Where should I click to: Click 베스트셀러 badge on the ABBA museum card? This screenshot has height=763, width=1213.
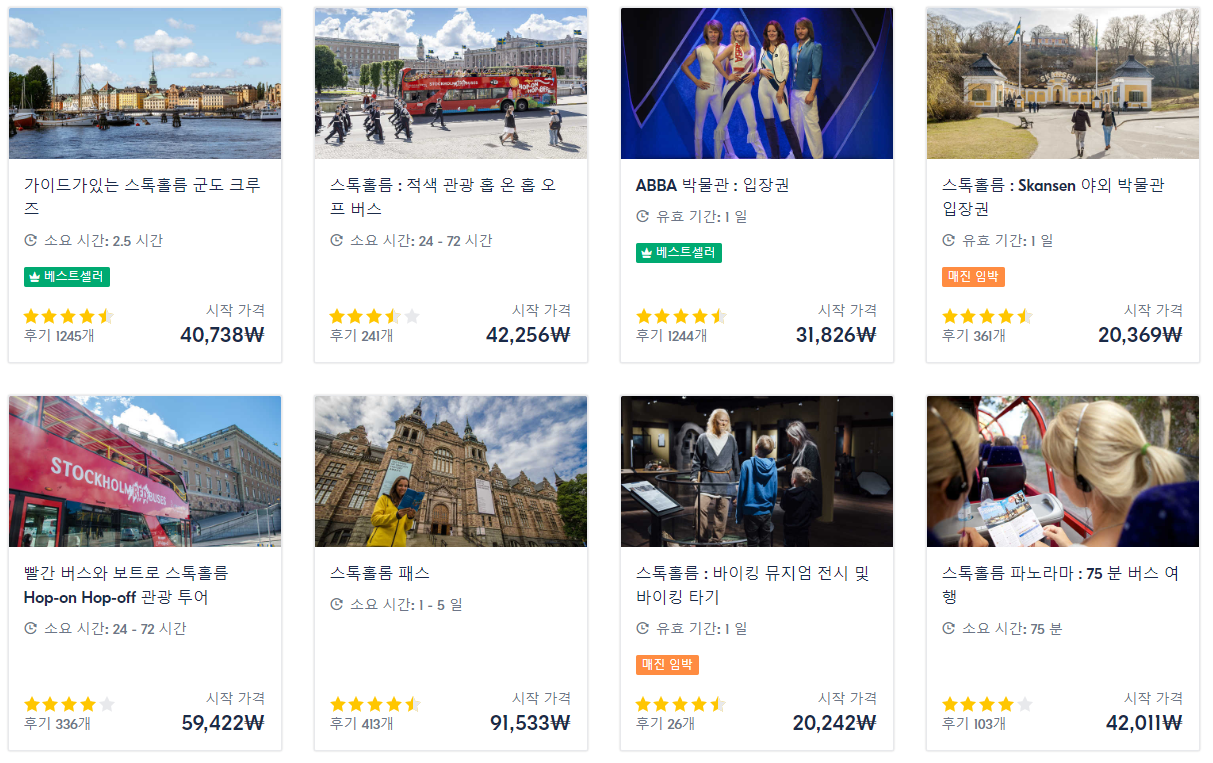tap(679, 253)
